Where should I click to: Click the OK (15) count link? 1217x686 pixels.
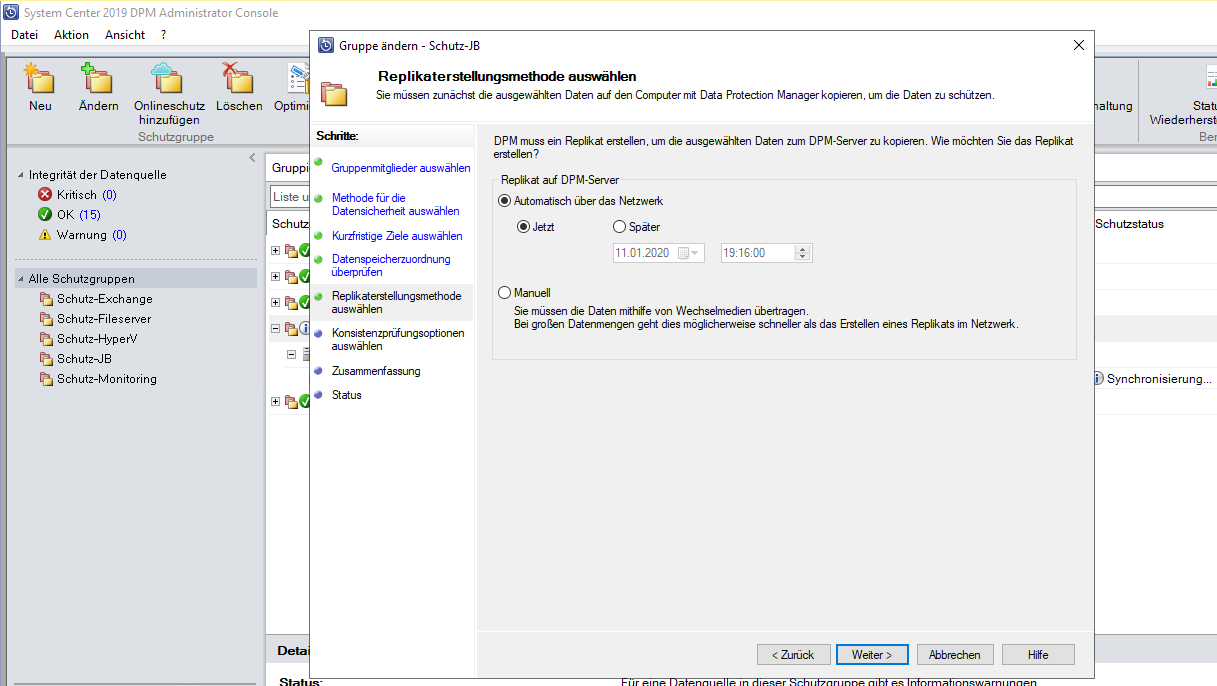point(90,215)
